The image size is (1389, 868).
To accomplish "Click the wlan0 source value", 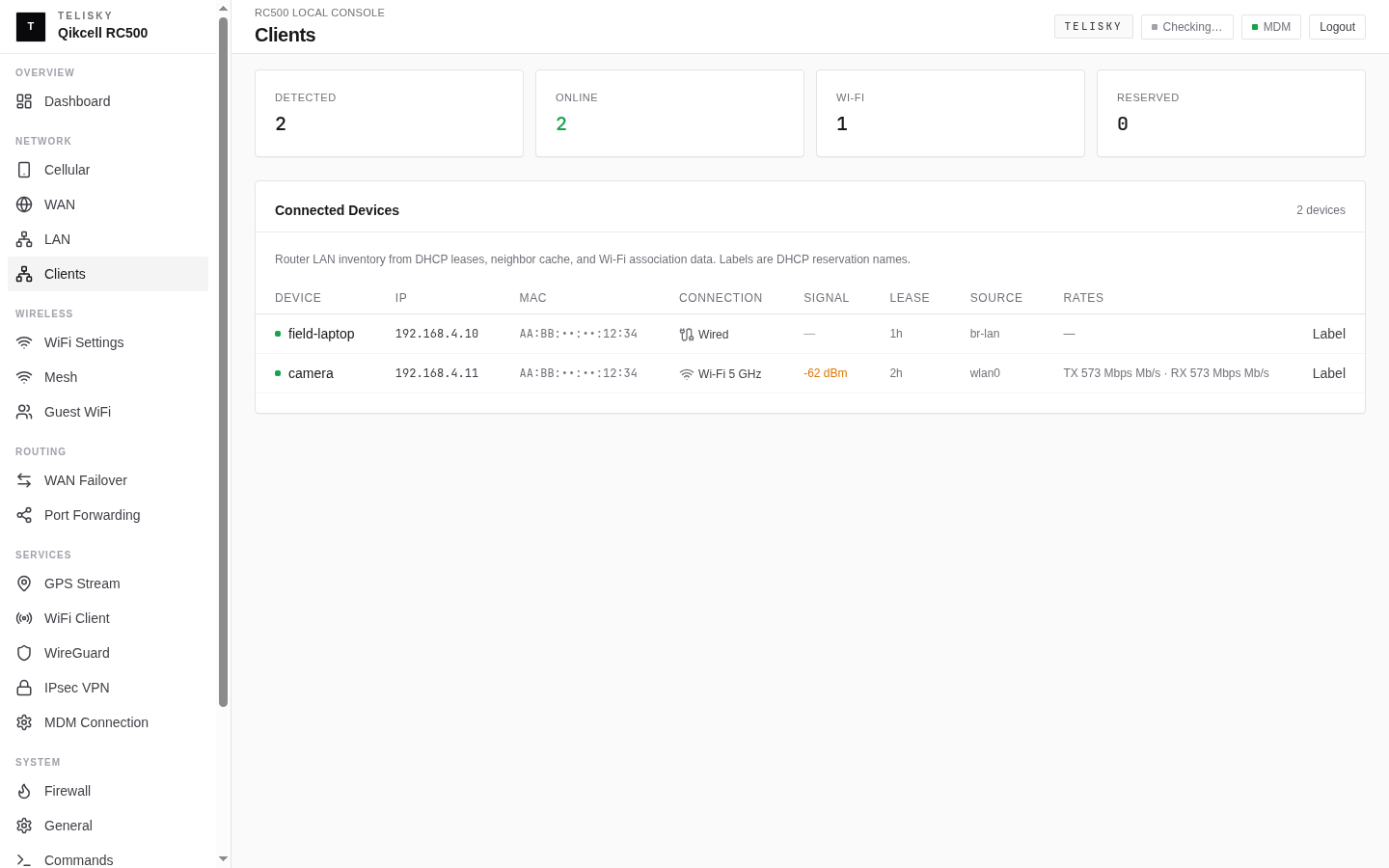I will (x=985, y=373).
